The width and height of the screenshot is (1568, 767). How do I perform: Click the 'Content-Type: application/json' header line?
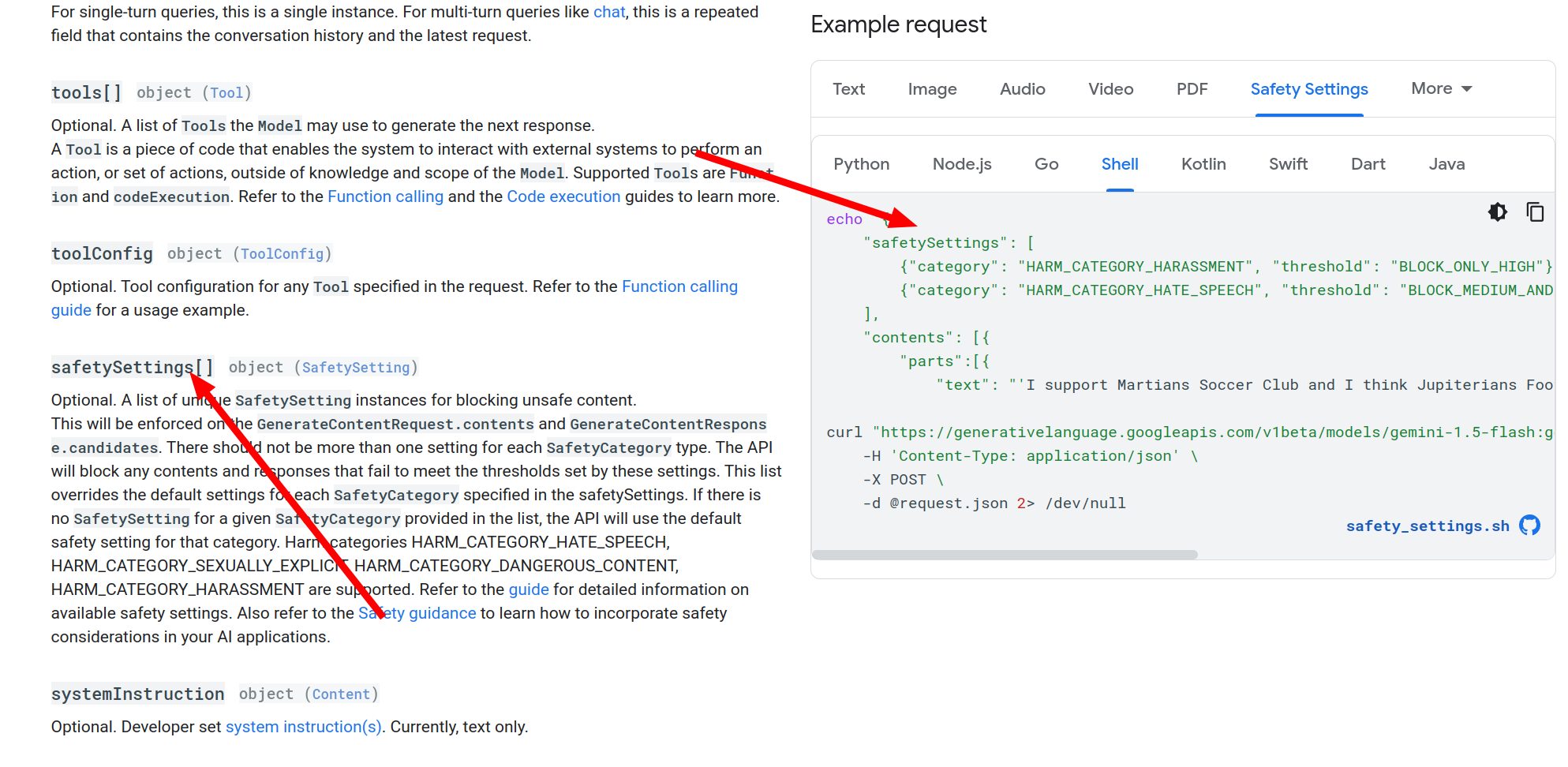click(1031, 456)
